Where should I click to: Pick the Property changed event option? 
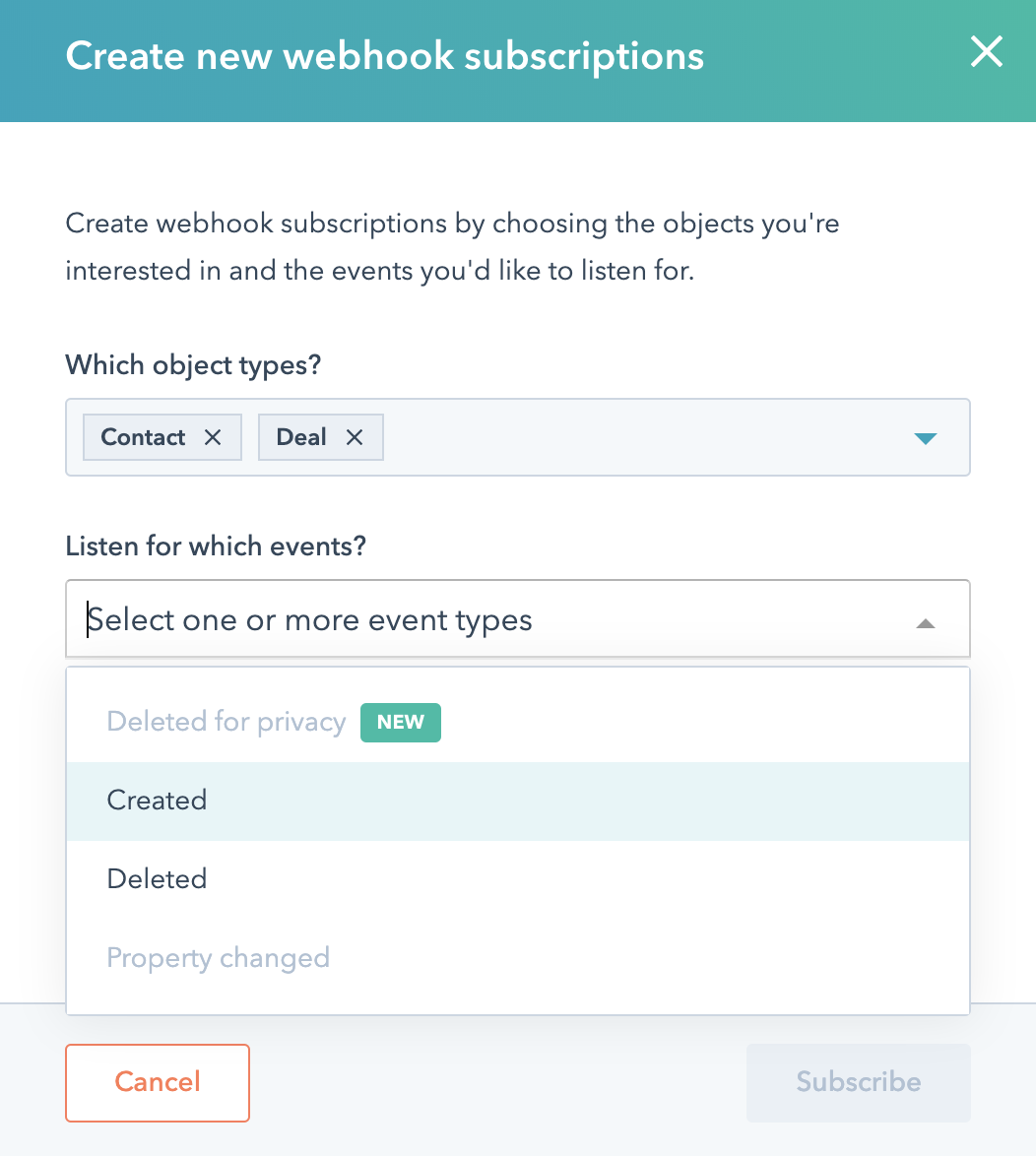click(x=219, y=958)
